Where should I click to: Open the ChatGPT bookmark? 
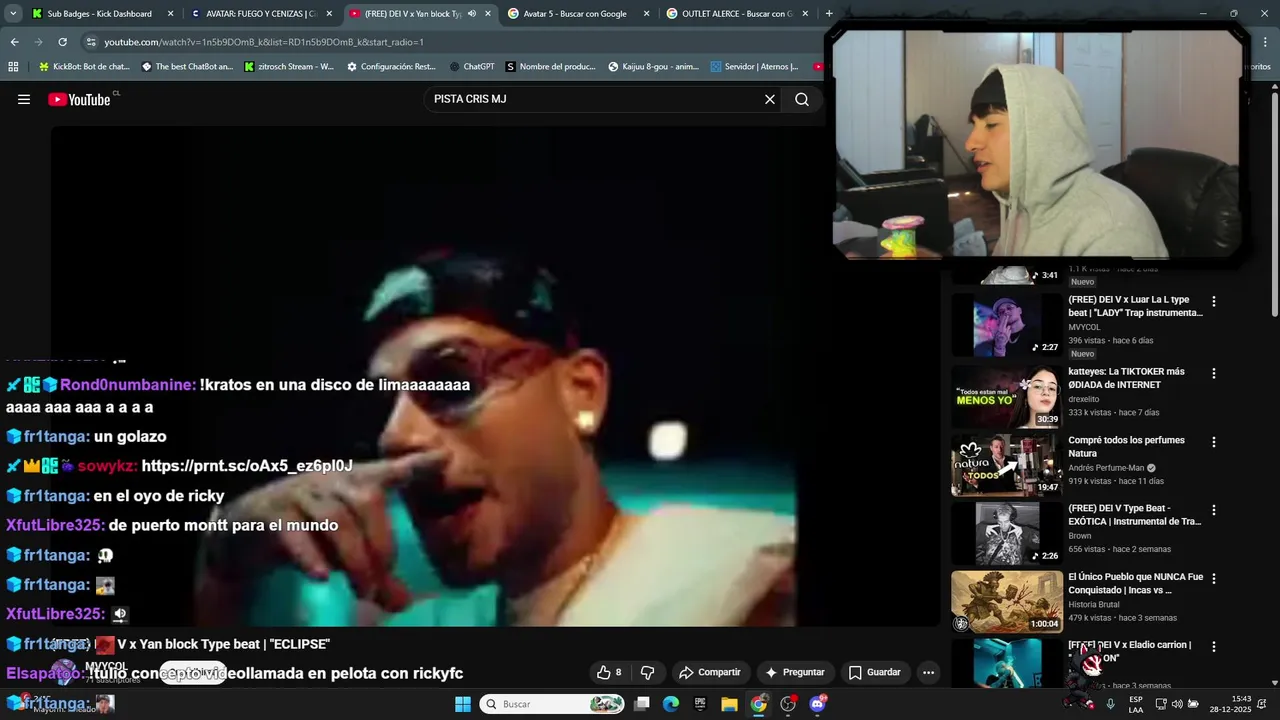coord(472,67)
